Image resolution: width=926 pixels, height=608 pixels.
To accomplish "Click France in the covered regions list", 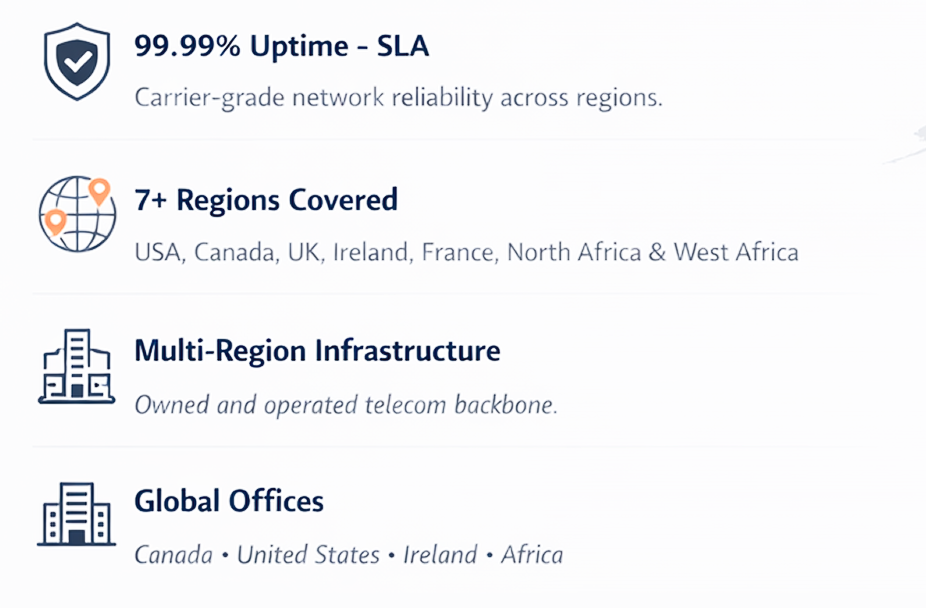I will pyautogui.click(x=457, y=252).
